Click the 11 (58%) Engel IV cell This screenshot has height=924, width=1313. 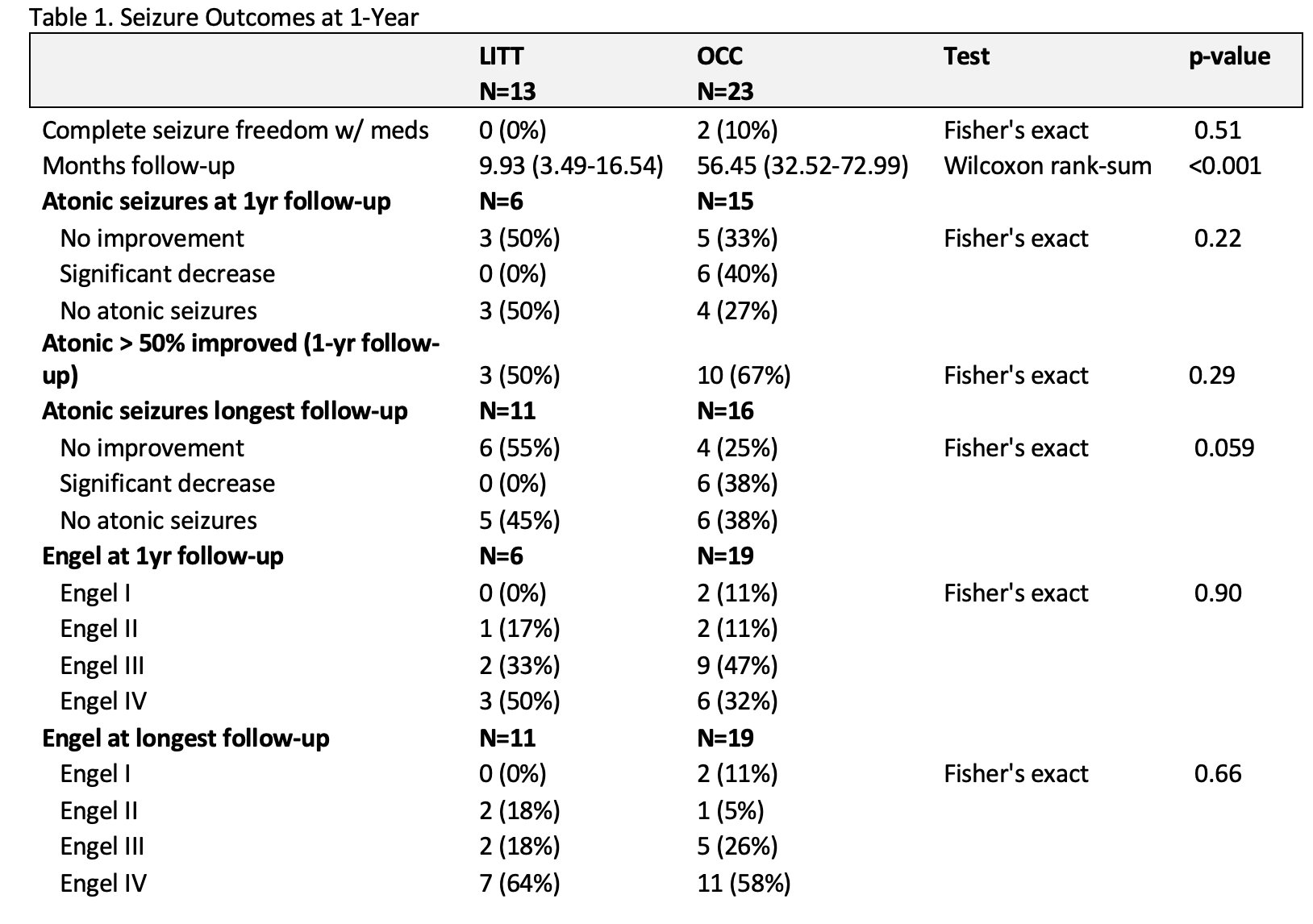click(744, 883)
